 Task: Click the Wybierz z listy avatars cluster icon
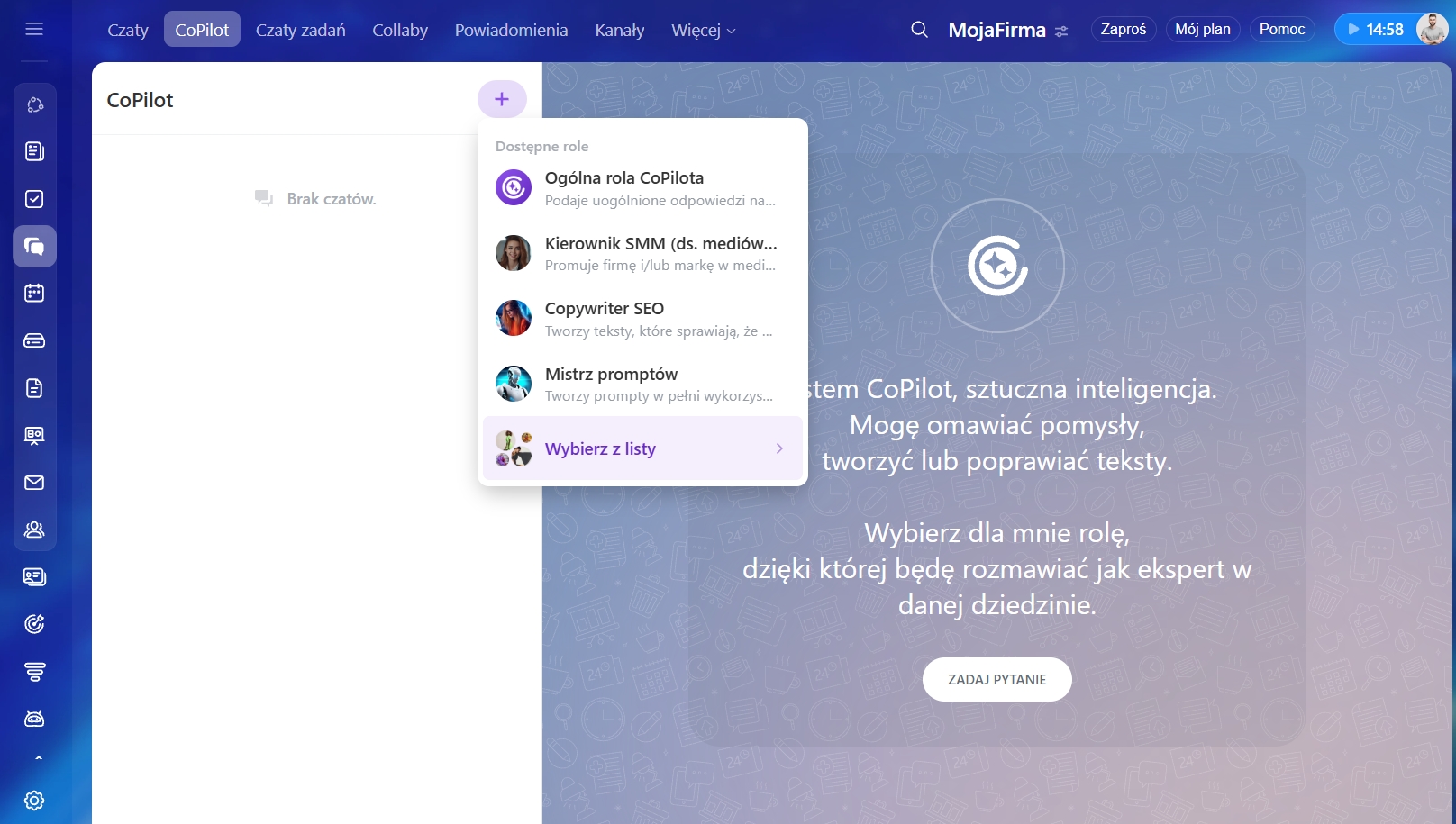coord(514,448)
